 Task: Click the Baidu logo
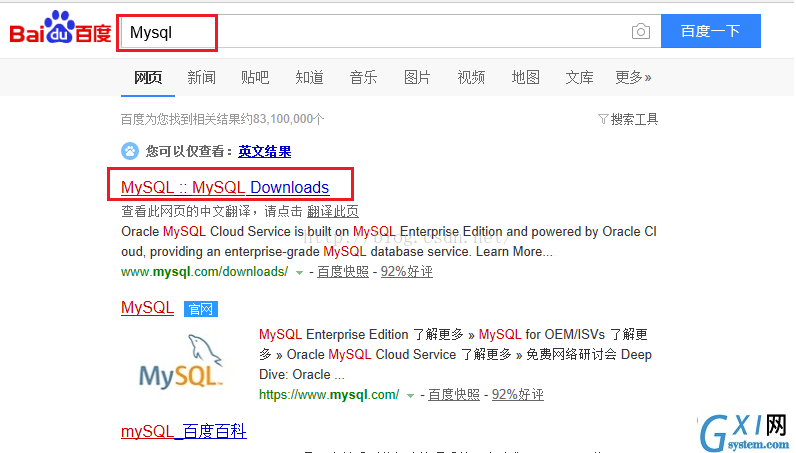pos(60,28)
